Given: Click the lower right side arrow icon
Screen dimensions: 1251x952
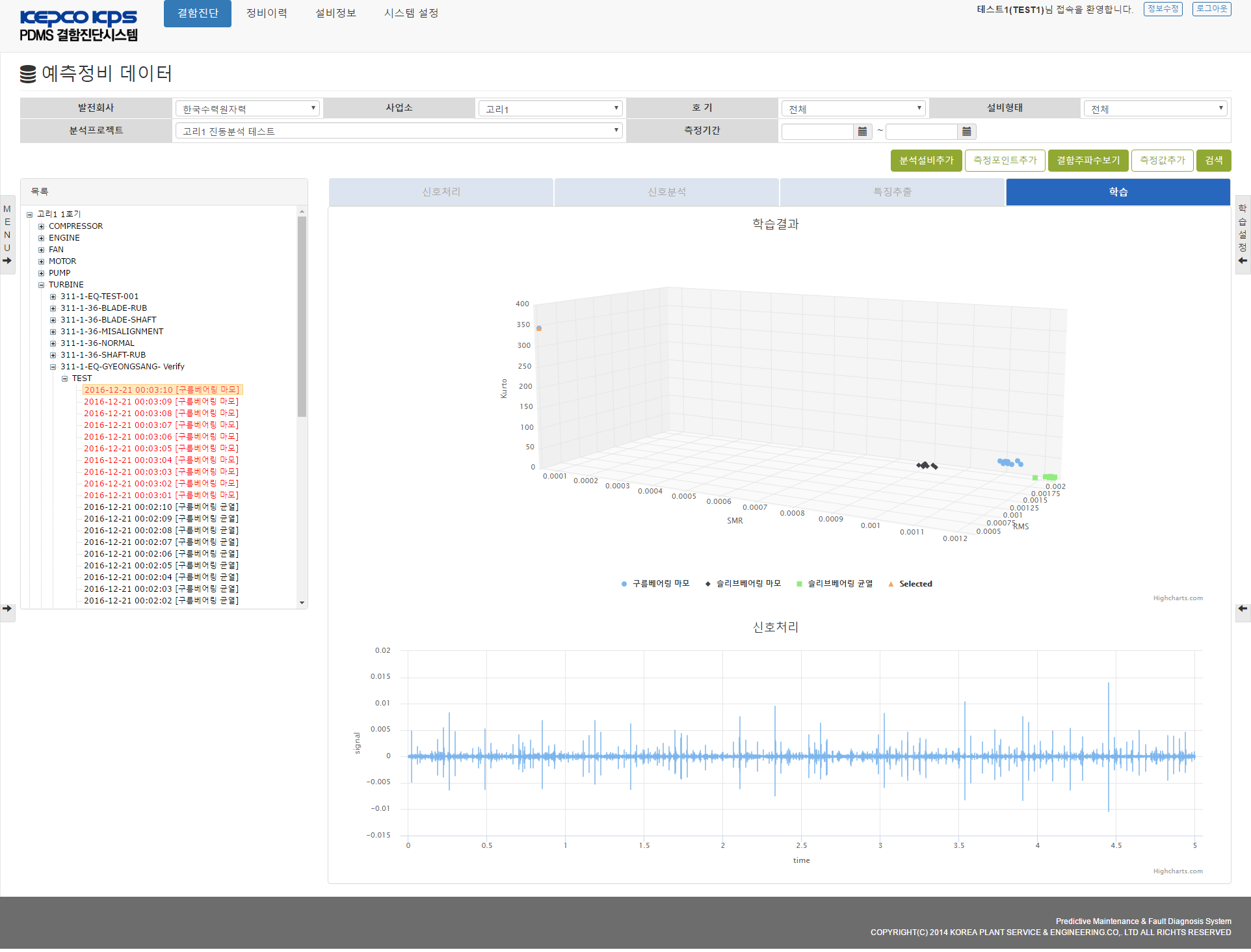Looking at the screenshot, I should click(x=1243, y=609).
